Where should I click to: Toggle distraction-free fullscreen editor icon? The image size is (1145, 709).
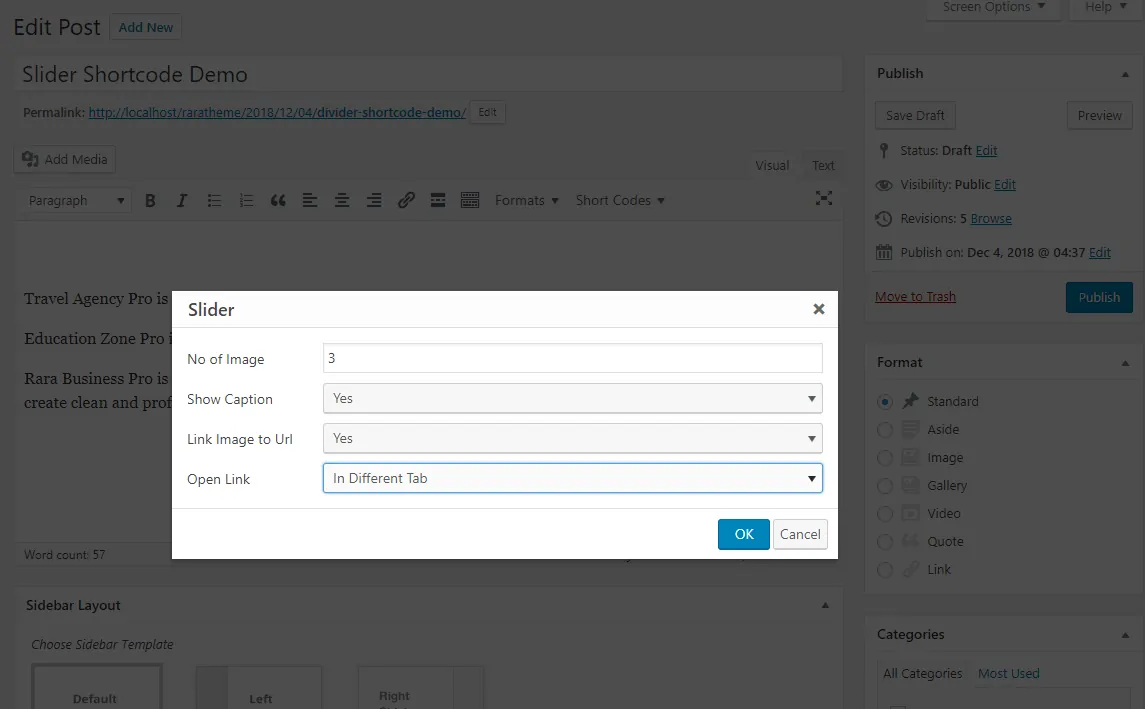[824, 198]
